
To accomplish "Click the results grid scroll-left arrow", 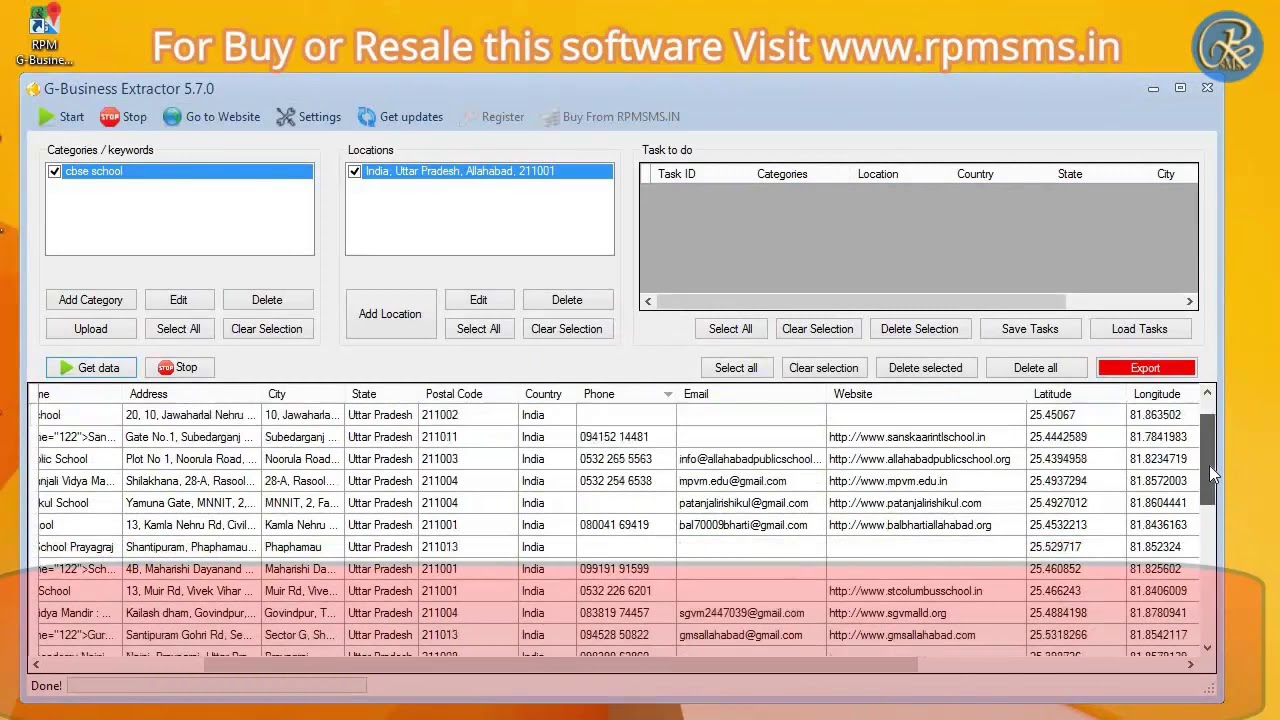I will tap(36, 664).
